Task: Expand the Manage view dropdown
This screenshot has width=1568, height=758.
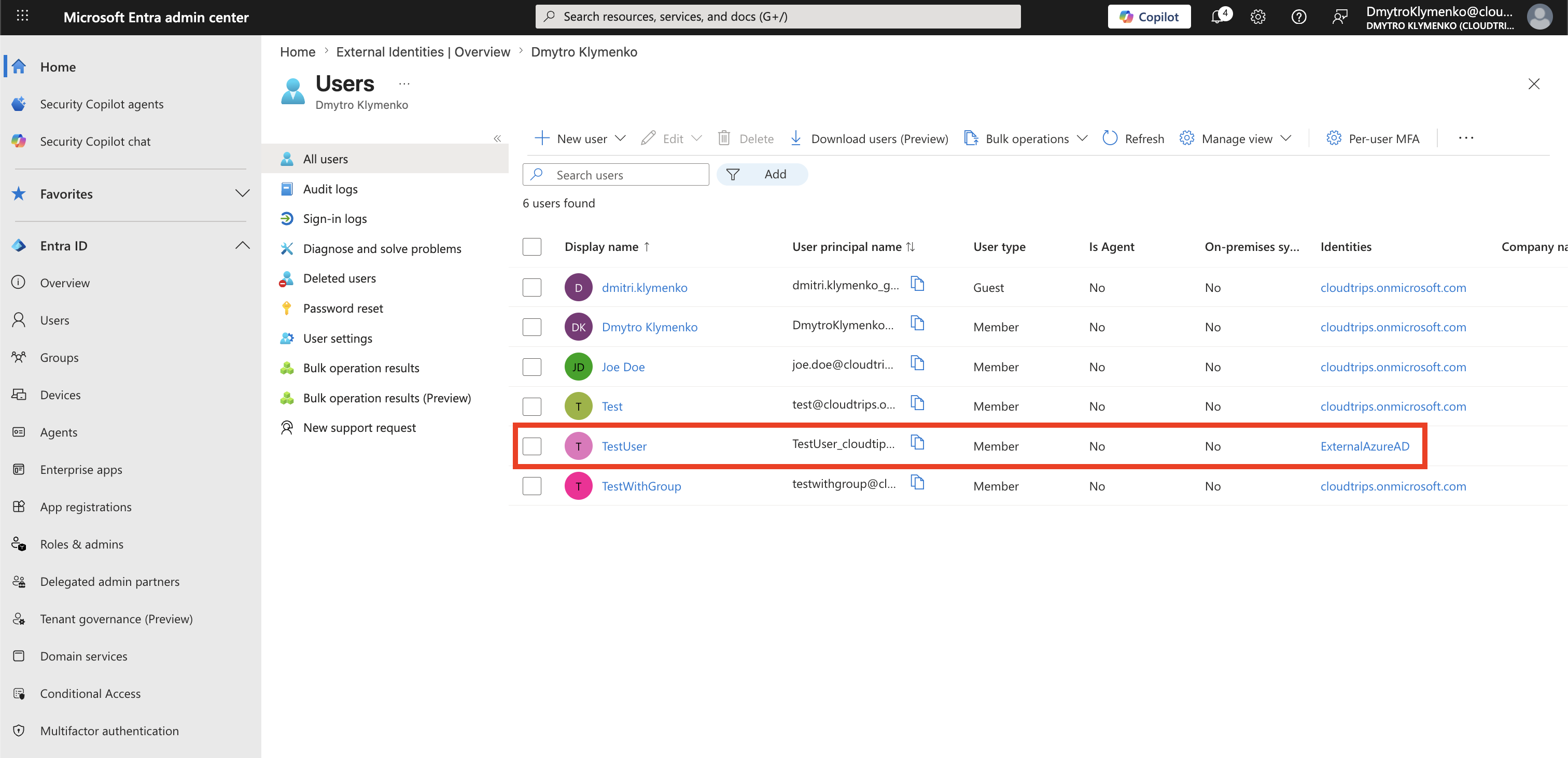Action: tap(1285, 138)
